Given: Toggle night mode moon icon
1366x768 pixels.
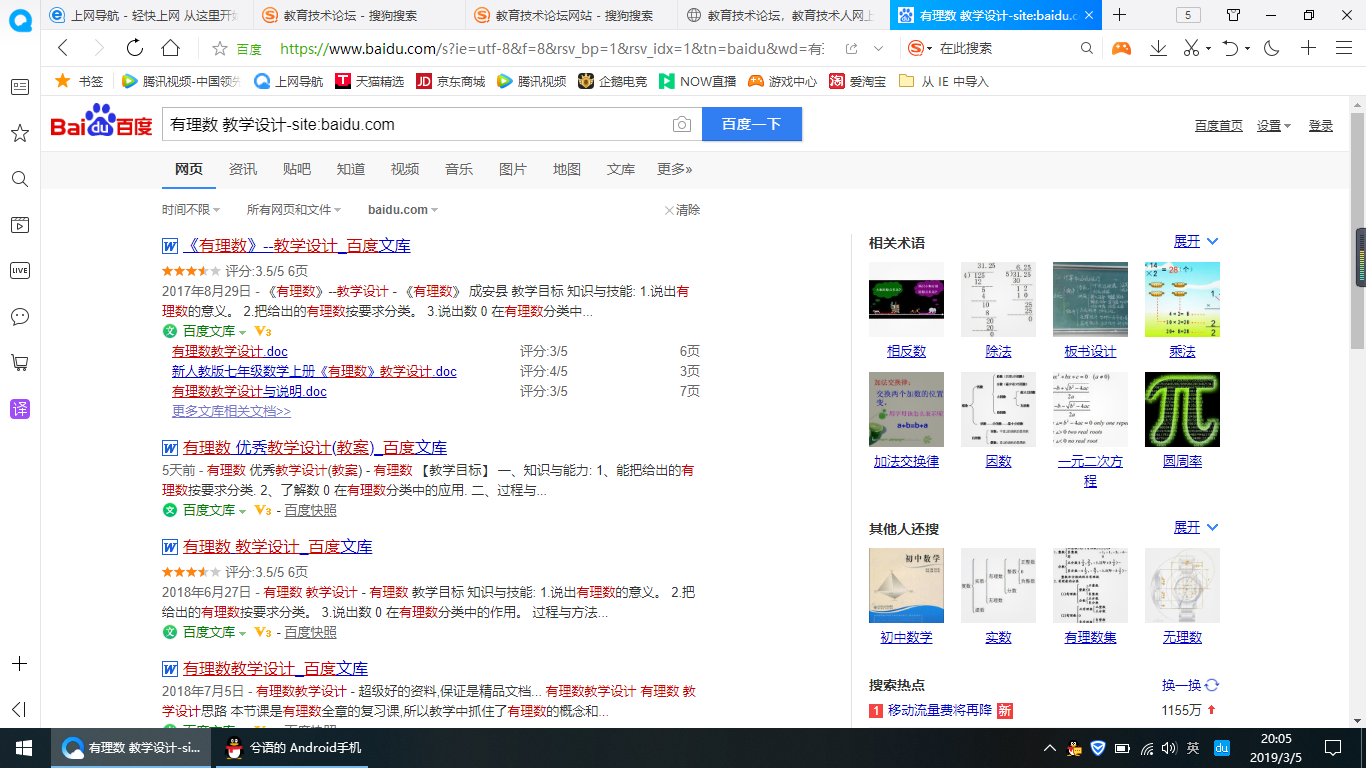Looking at the screenshot, I should coord(1272,48).
